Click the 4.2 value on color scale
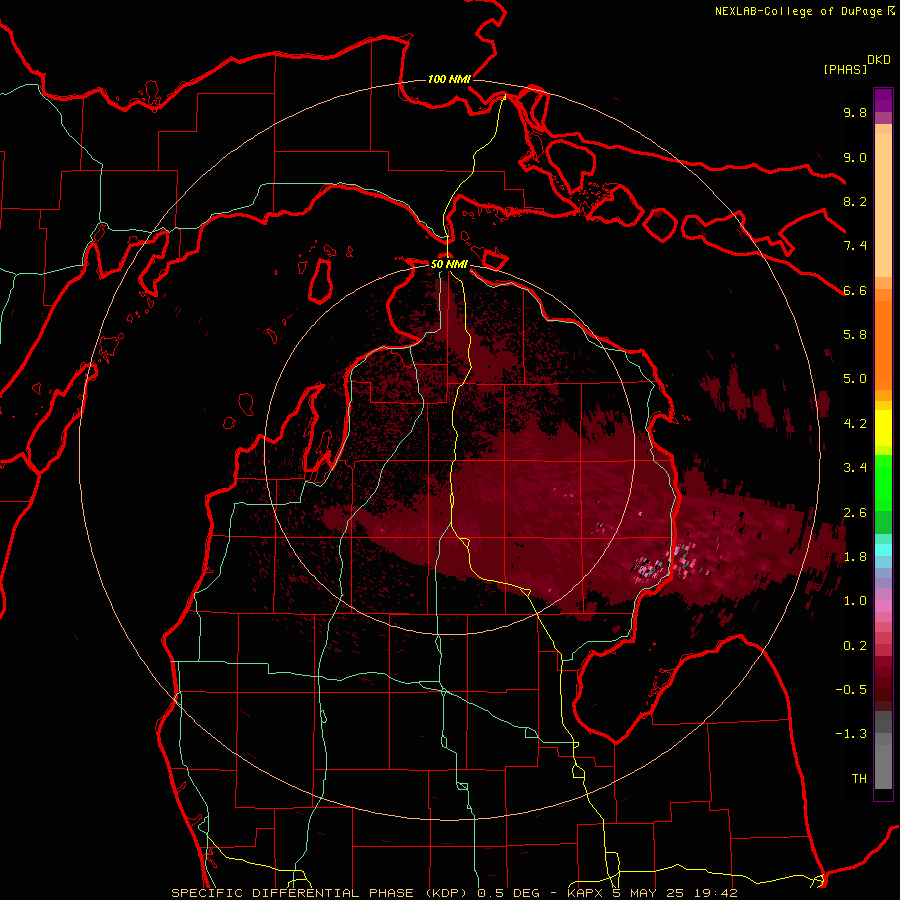This screenshot has height=900, width=900. (x=855, y=424)
